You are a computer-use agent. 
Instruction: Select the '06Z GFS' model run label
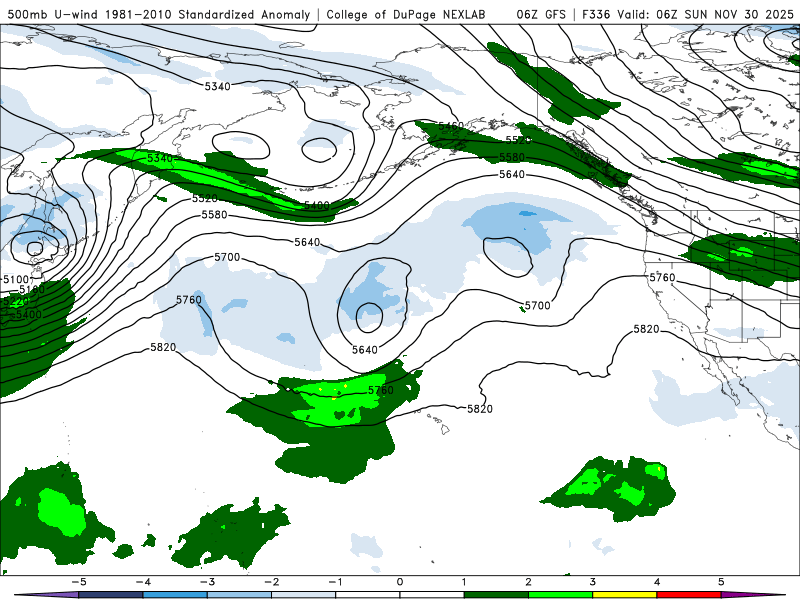[541, 14]
